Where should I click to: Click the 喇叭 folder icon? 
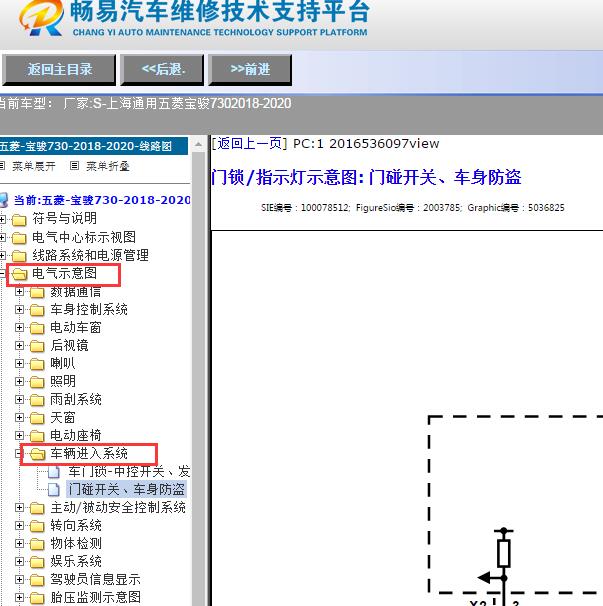click(x=37, y=364)
